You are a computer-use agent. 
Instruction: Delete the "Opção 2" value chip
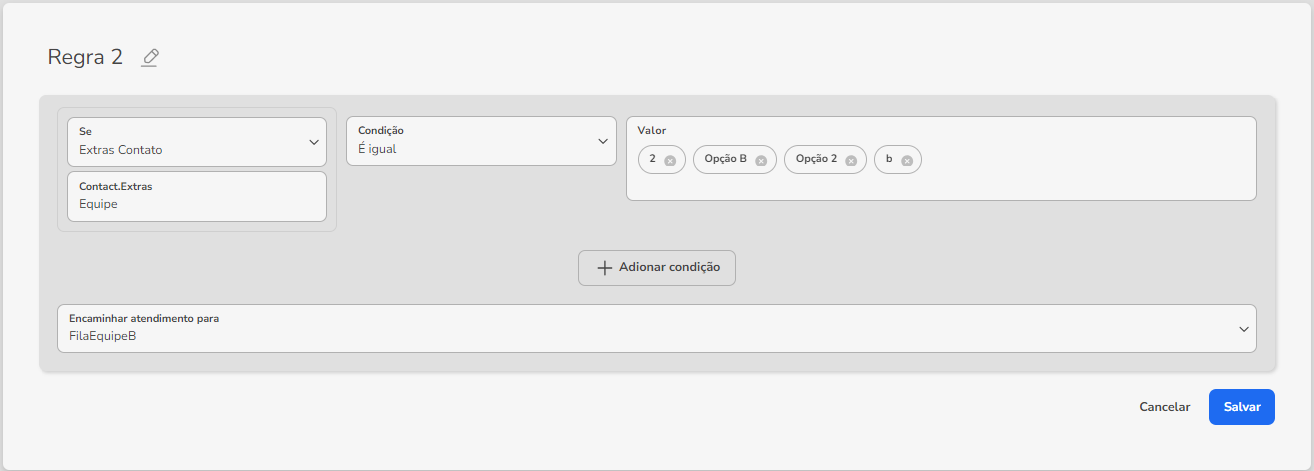click(x=851, y=160)
